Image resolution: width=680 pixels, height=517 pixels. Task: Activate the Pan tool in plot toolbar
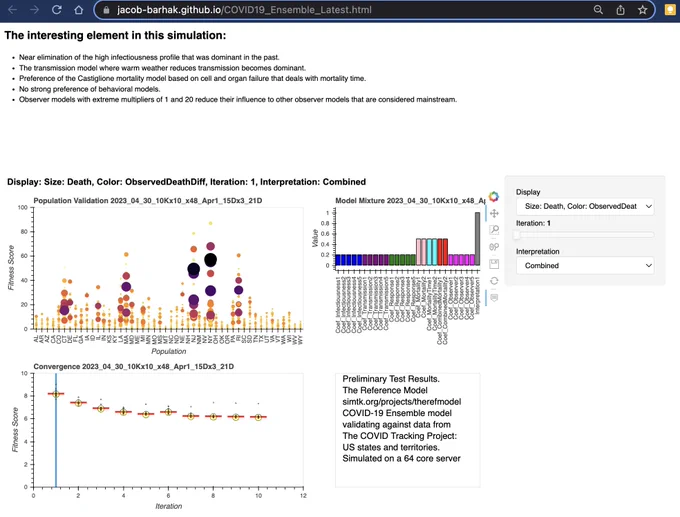(494, 213)
